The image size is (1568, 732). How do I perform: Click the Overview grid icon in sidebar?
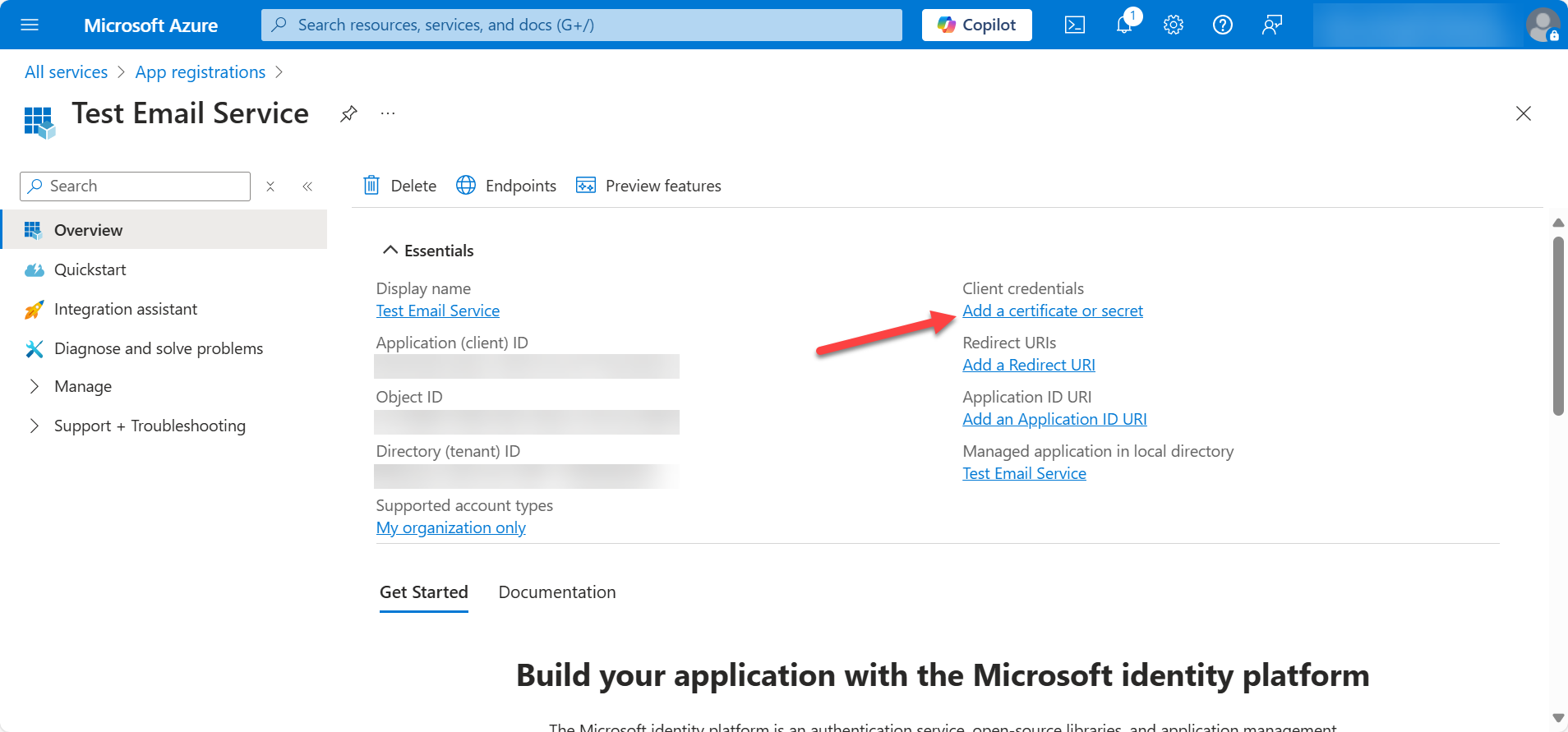[x=33, y=230]
